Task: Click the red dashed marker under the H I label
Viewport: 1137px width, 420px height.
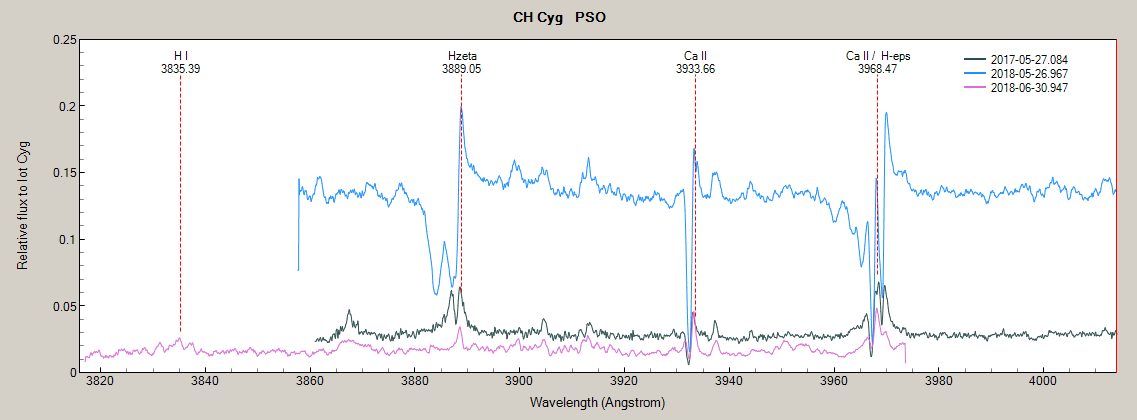Action: [x=181, y=203]
